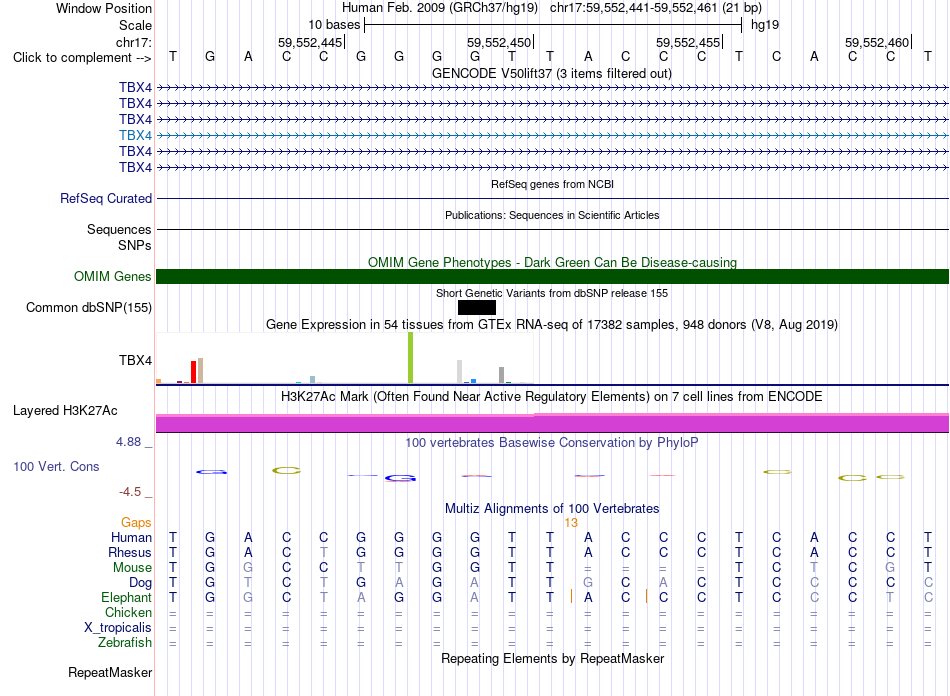Viewport: 950px width, 696px height.
Task: Click the 'Click to complement -->' label
Action: [x=82, y=58]
